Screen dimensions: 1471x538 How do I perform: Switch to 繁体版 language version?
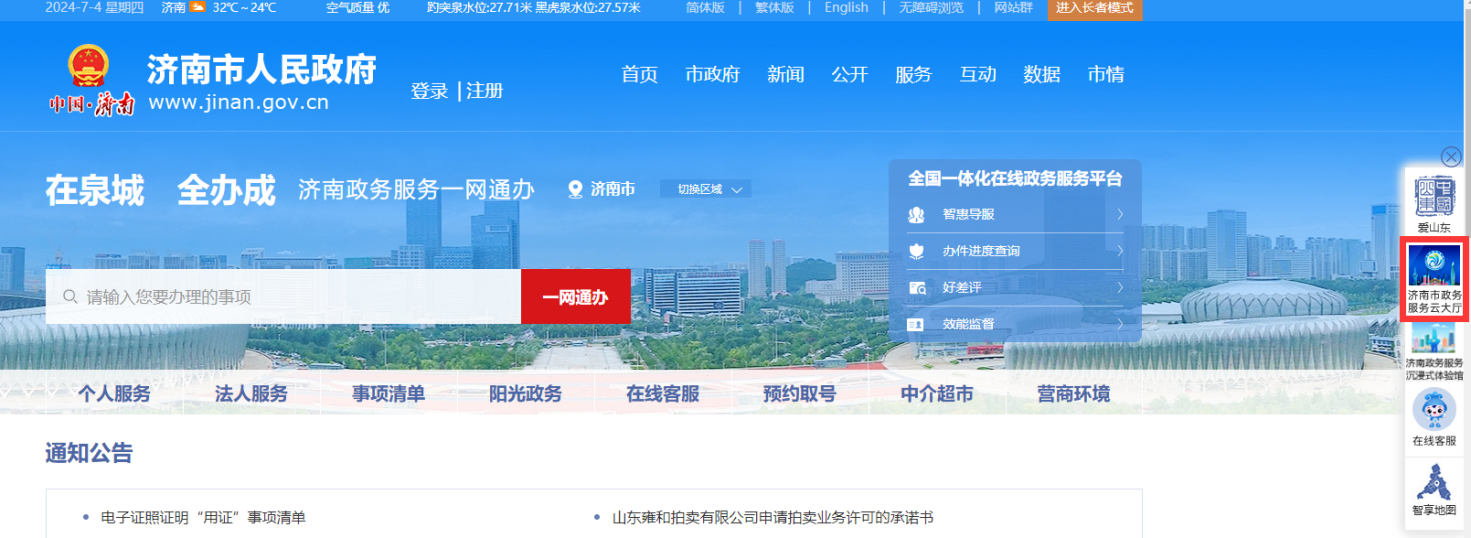773,8
